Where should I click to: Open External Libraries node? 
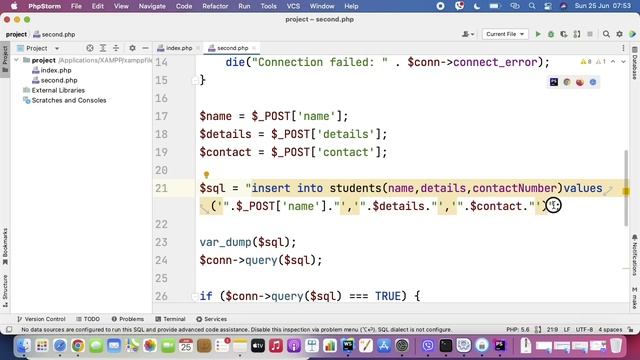[58, 90]
